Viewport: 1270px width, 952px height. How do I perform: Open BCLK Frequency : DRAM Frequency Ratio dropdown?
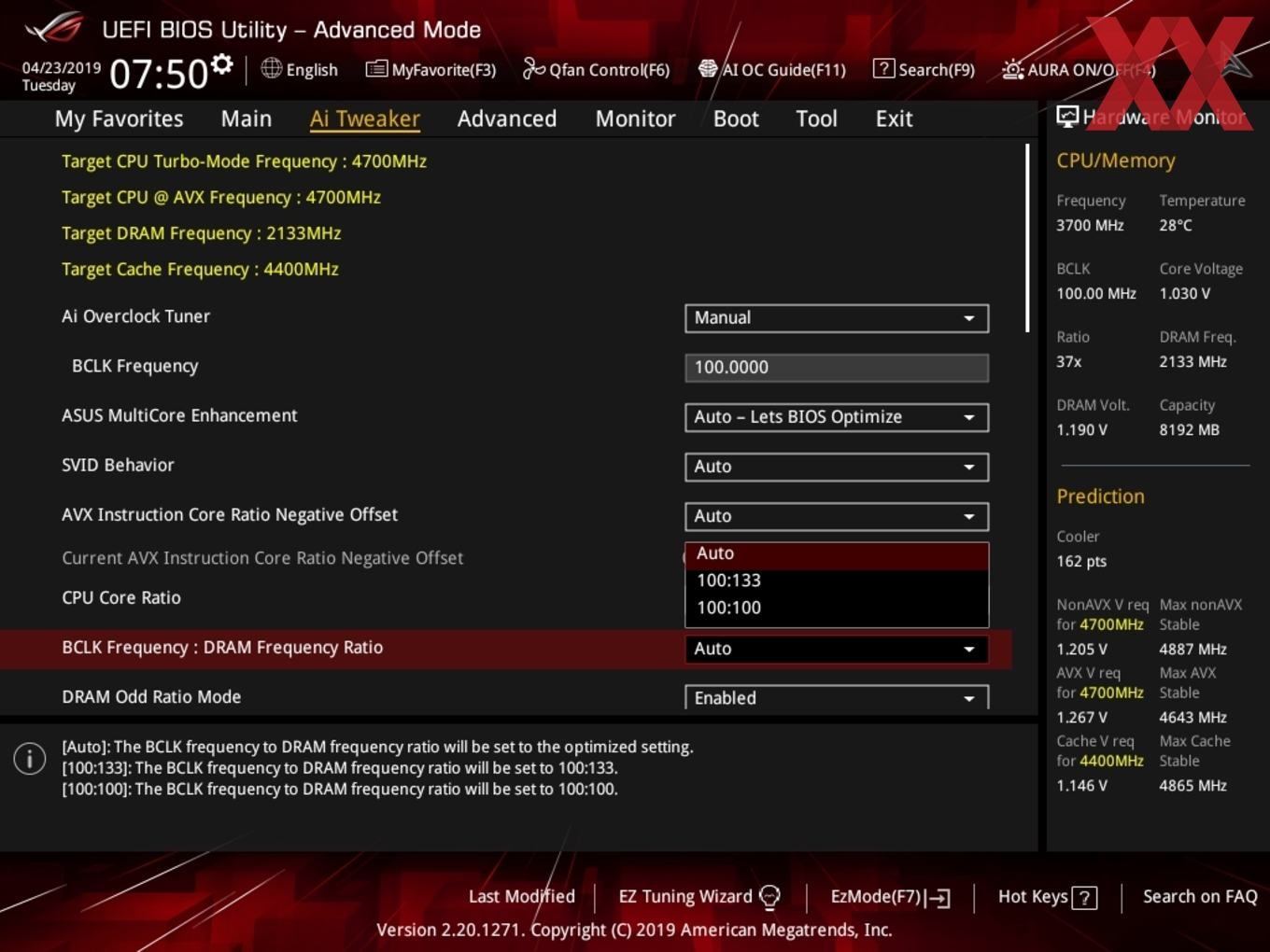(x=837, y=649)
